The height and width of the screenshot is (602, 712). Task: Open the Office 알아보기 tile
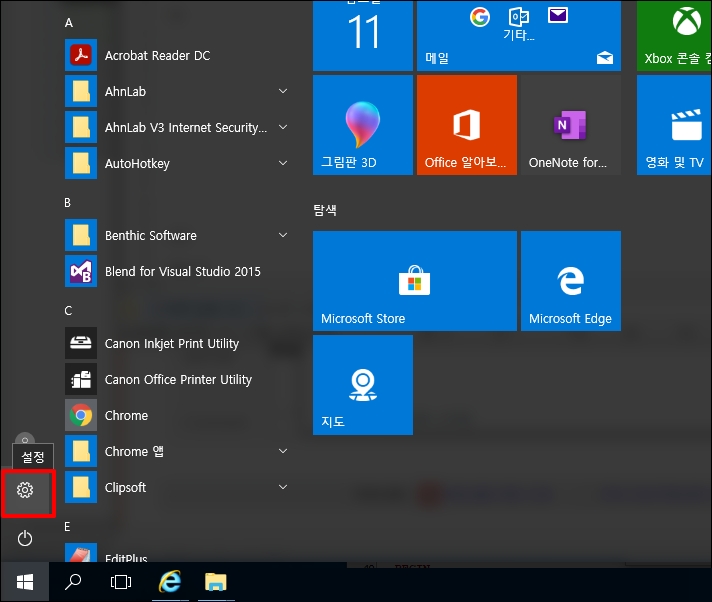(x=467, y=125)
